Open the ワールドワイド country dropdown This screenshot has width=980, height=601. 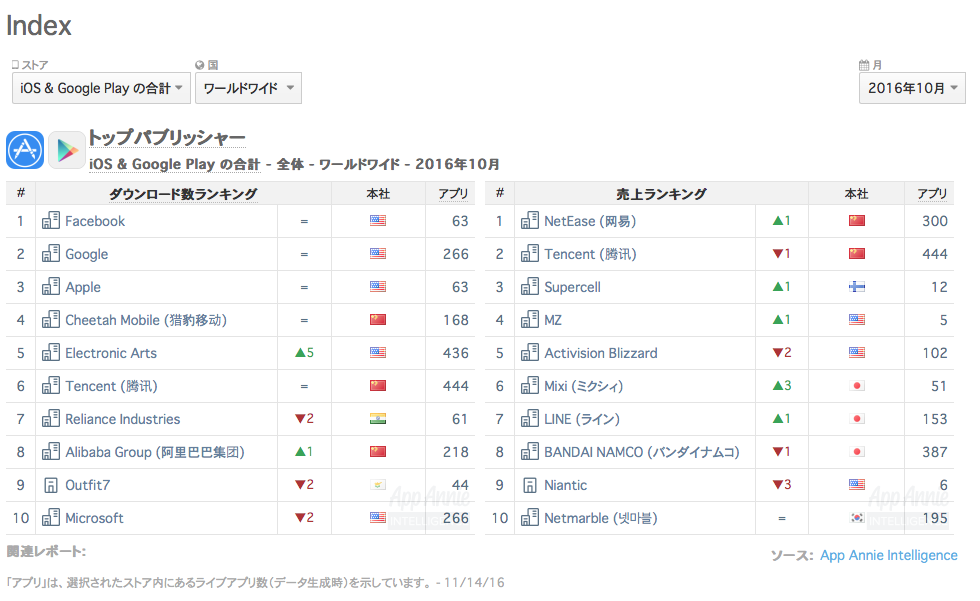[248, 88]
